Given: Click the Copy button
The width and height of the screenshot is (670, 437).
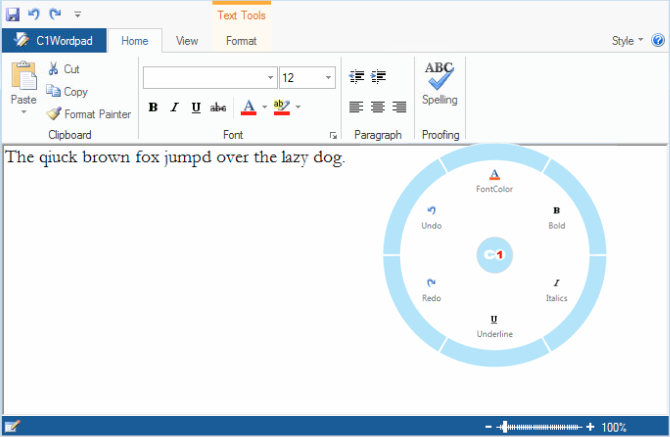Looking at the screenshot, I should point(67,91).
